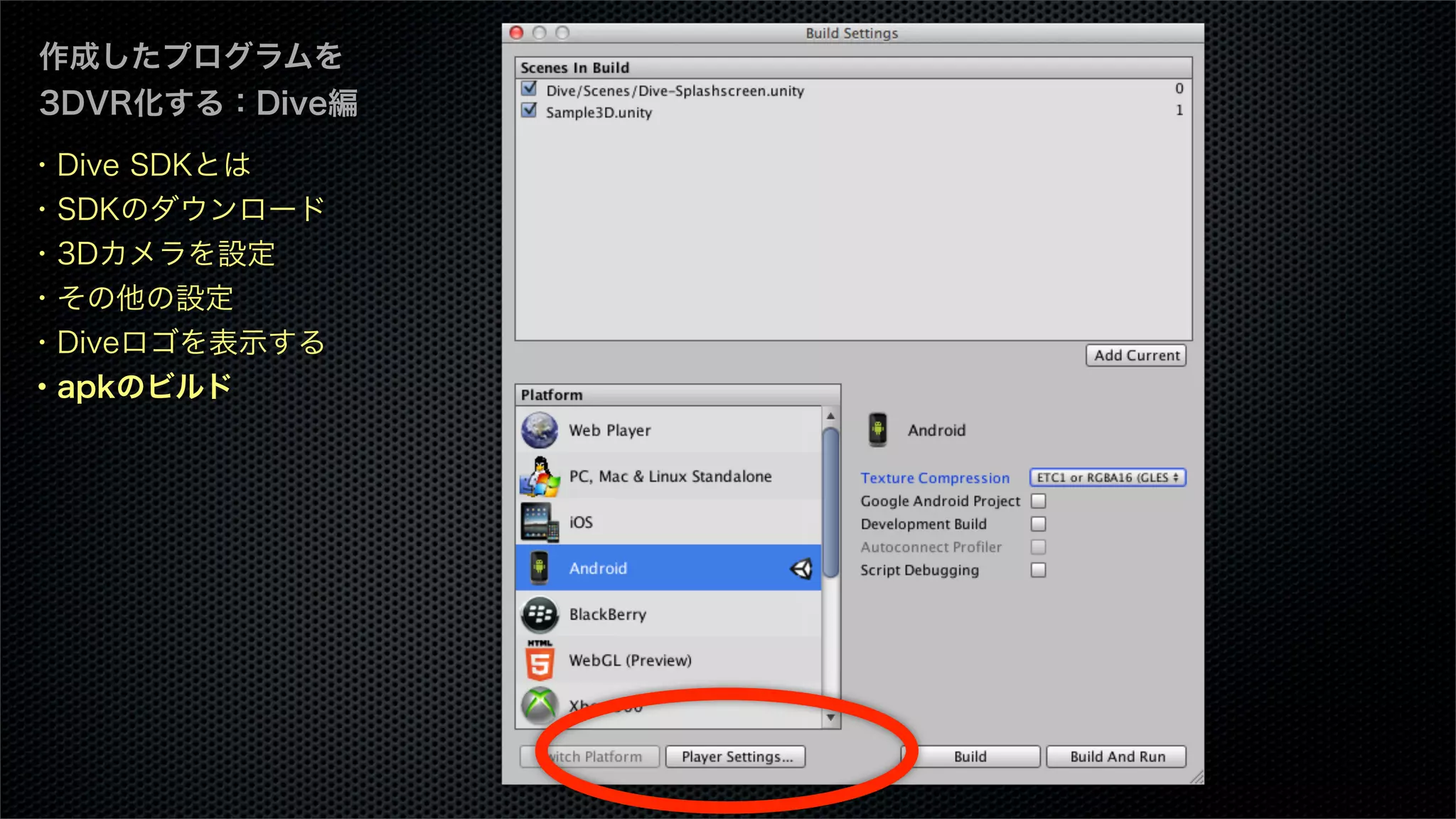This screenshot has width=1456, height=819.
Task: Select the BlackBerry platform icon
Action: 539,614
